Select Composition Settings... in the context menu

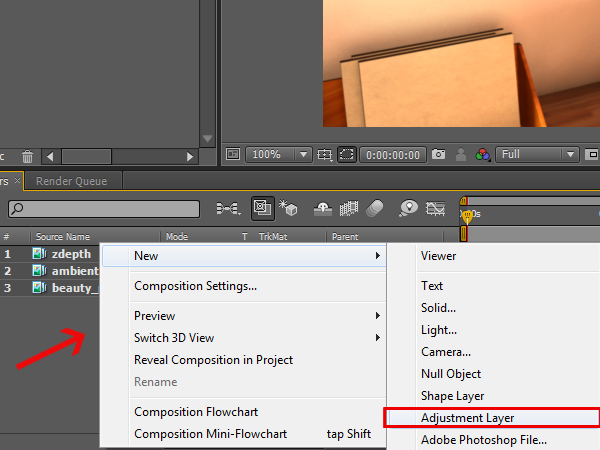(x=195, y=286)
